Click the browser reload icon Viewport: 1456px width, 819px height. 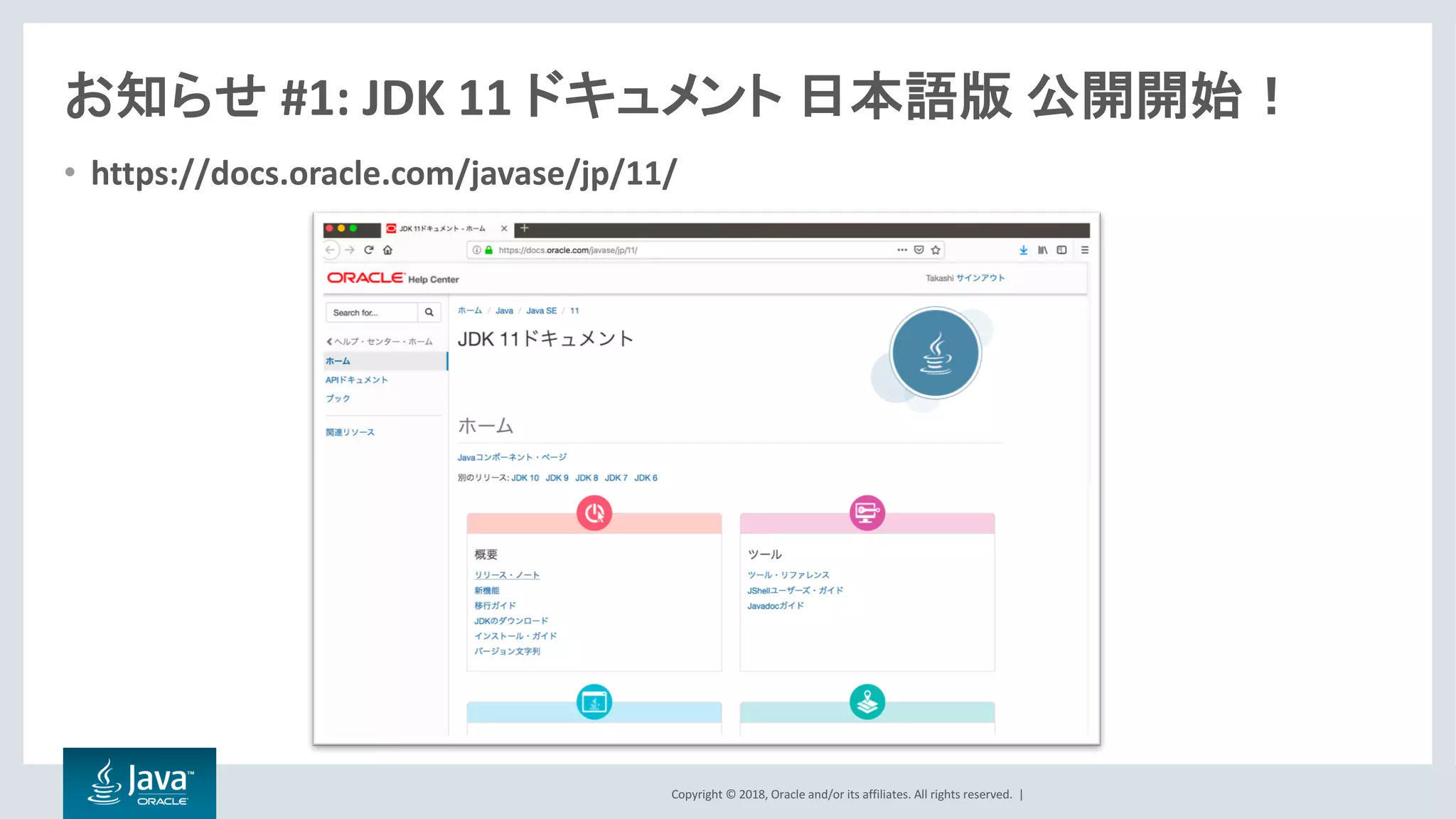tap(368, 250)
